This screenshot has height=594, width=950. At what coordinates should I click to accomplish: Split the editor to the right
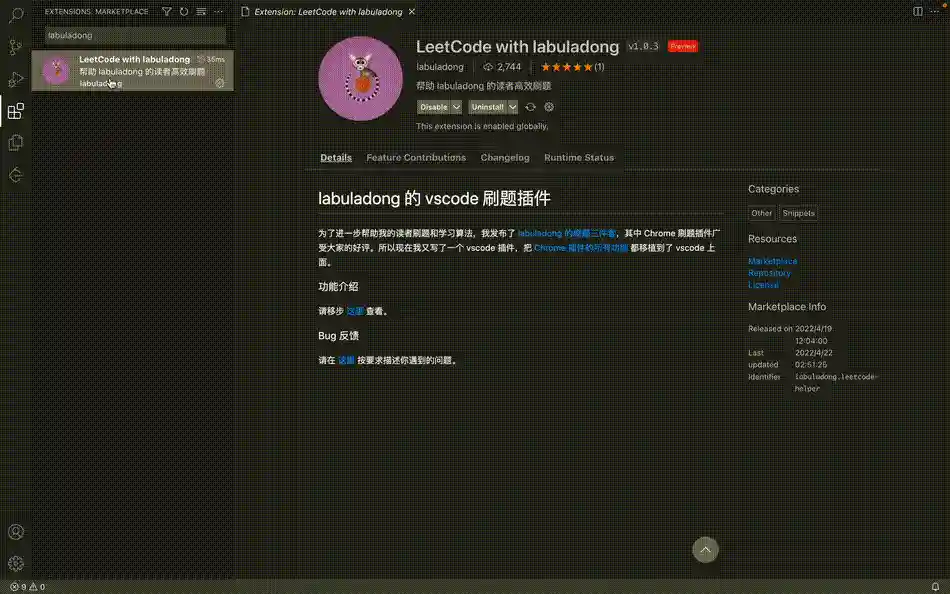[x=918, y=12]
